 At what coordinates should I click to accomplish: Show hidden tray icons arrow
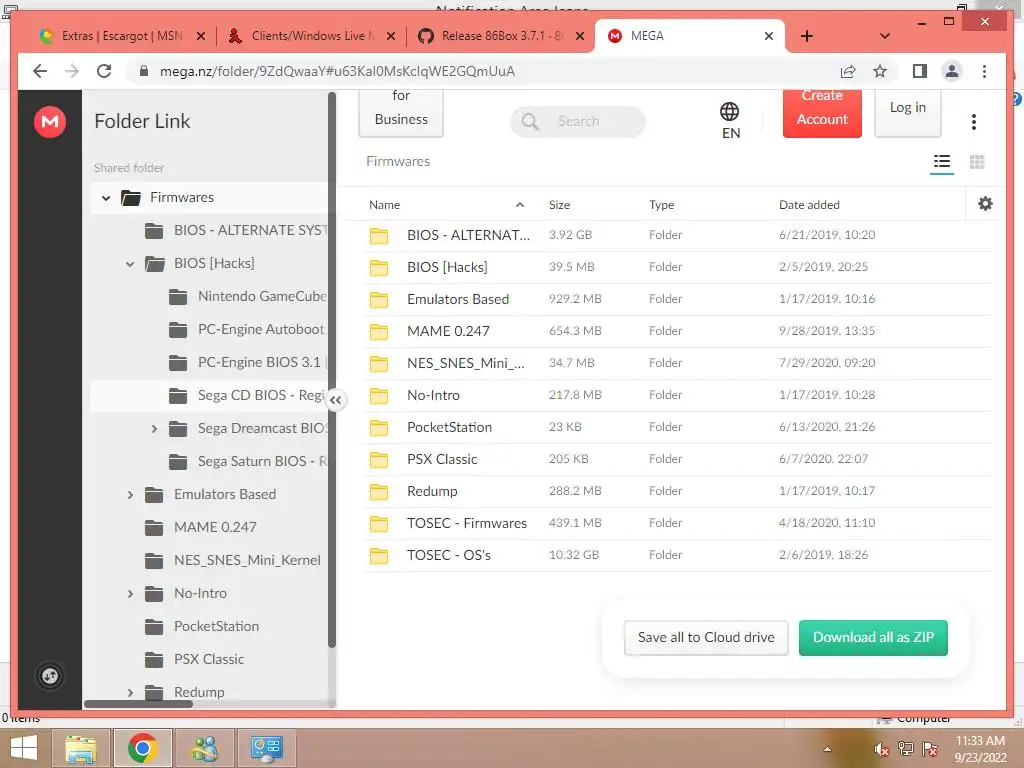(x=827, y=749)
